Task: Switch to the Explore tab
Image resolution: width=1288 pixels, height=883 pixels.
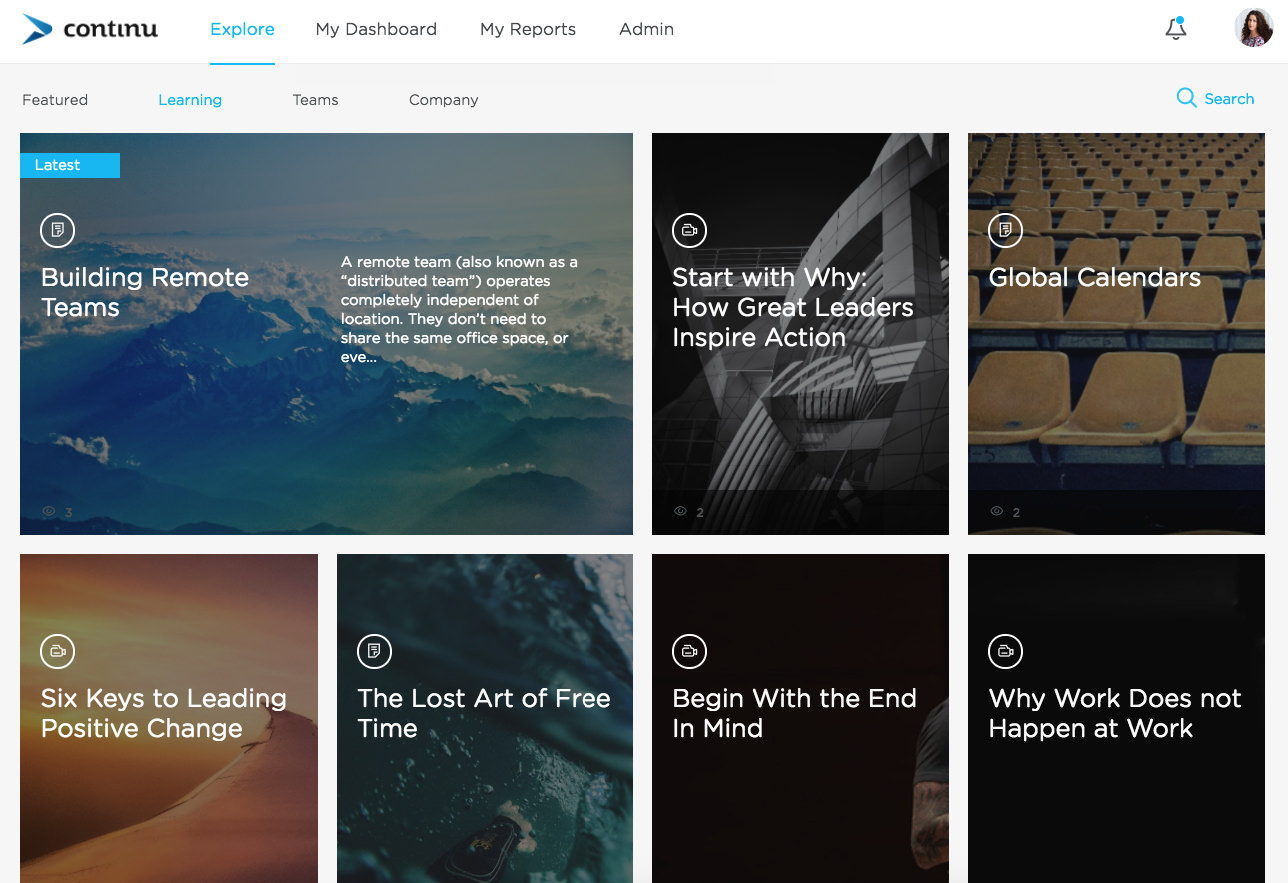Action: [x=242, y=30]
